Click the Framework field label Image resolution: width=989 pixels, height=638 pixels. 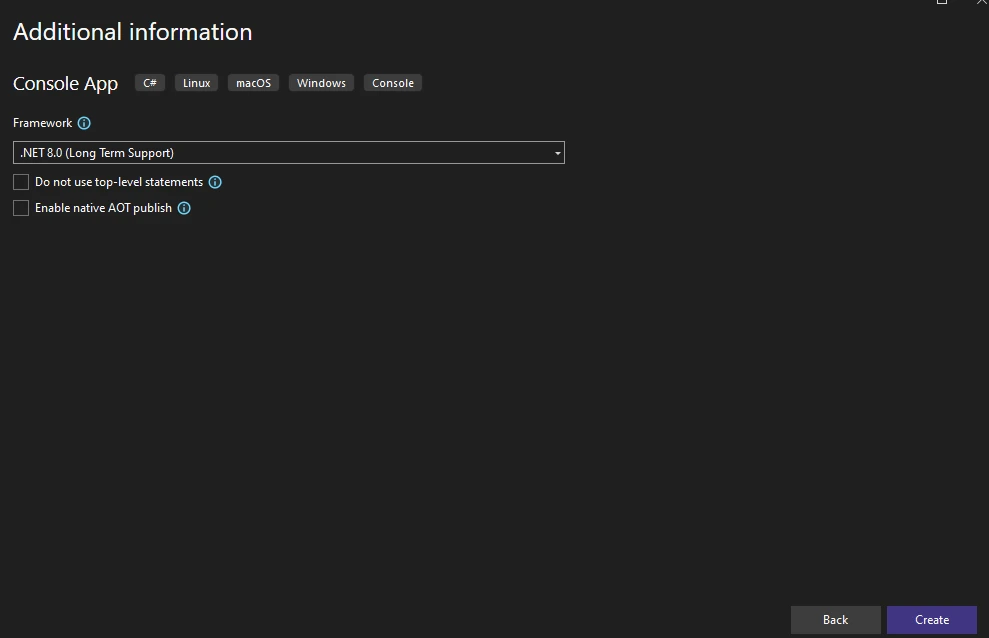point(42,123)
